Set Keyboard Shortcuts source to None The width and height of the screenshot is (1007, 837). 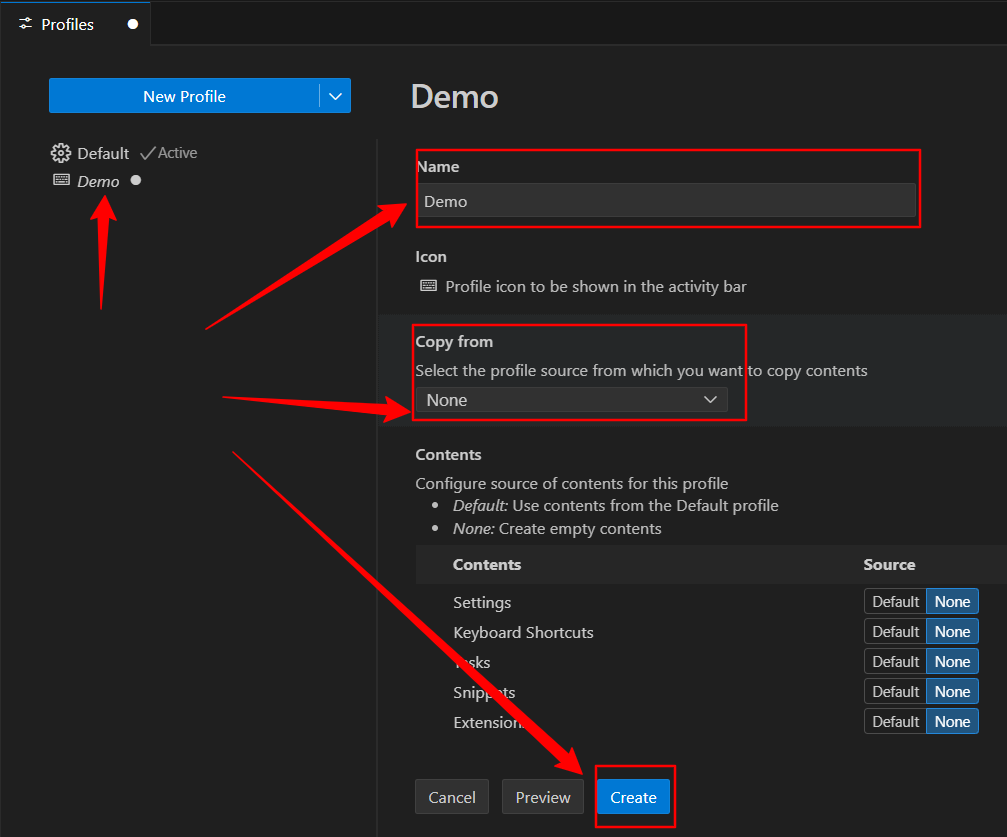click(952, 631)
